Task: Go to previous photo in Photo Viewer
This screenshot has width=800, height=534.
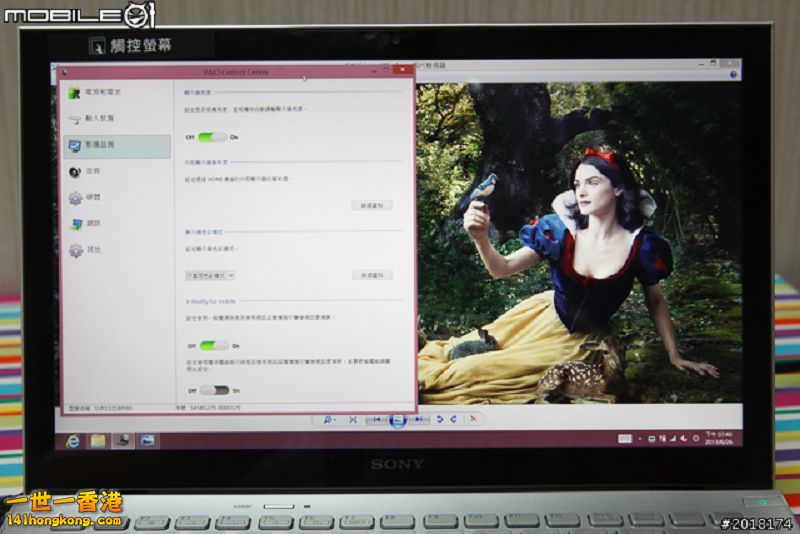Action: tap(377, 419)
